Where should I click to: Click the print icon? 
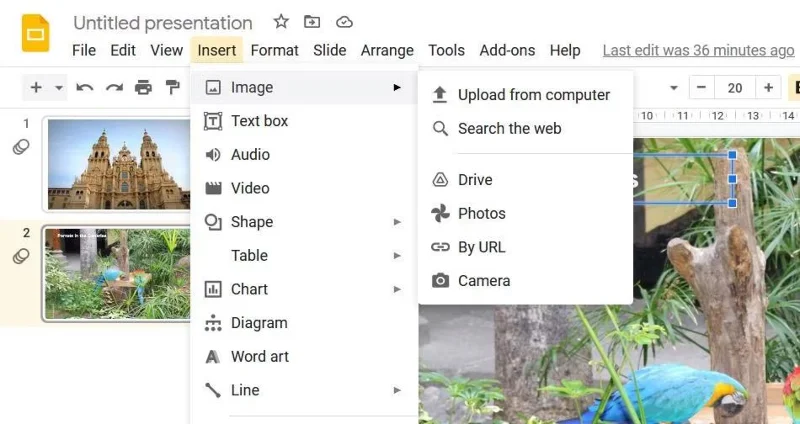click(143, 88)
